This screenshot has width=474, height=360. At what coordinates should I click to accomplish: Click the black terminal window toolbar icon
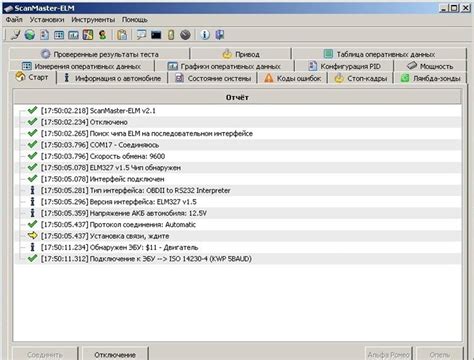click(156, 35)
